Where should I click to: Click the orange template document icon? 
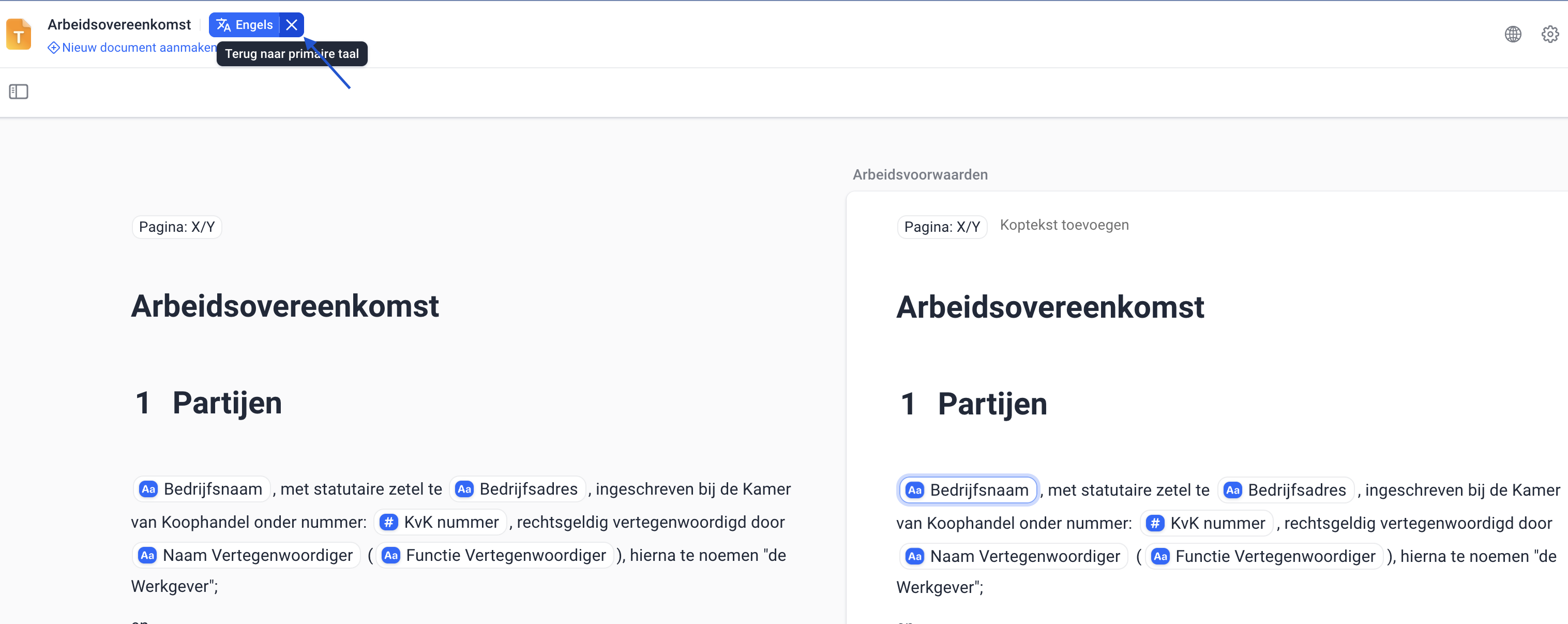pyautogui.click(x=19, y=34)
